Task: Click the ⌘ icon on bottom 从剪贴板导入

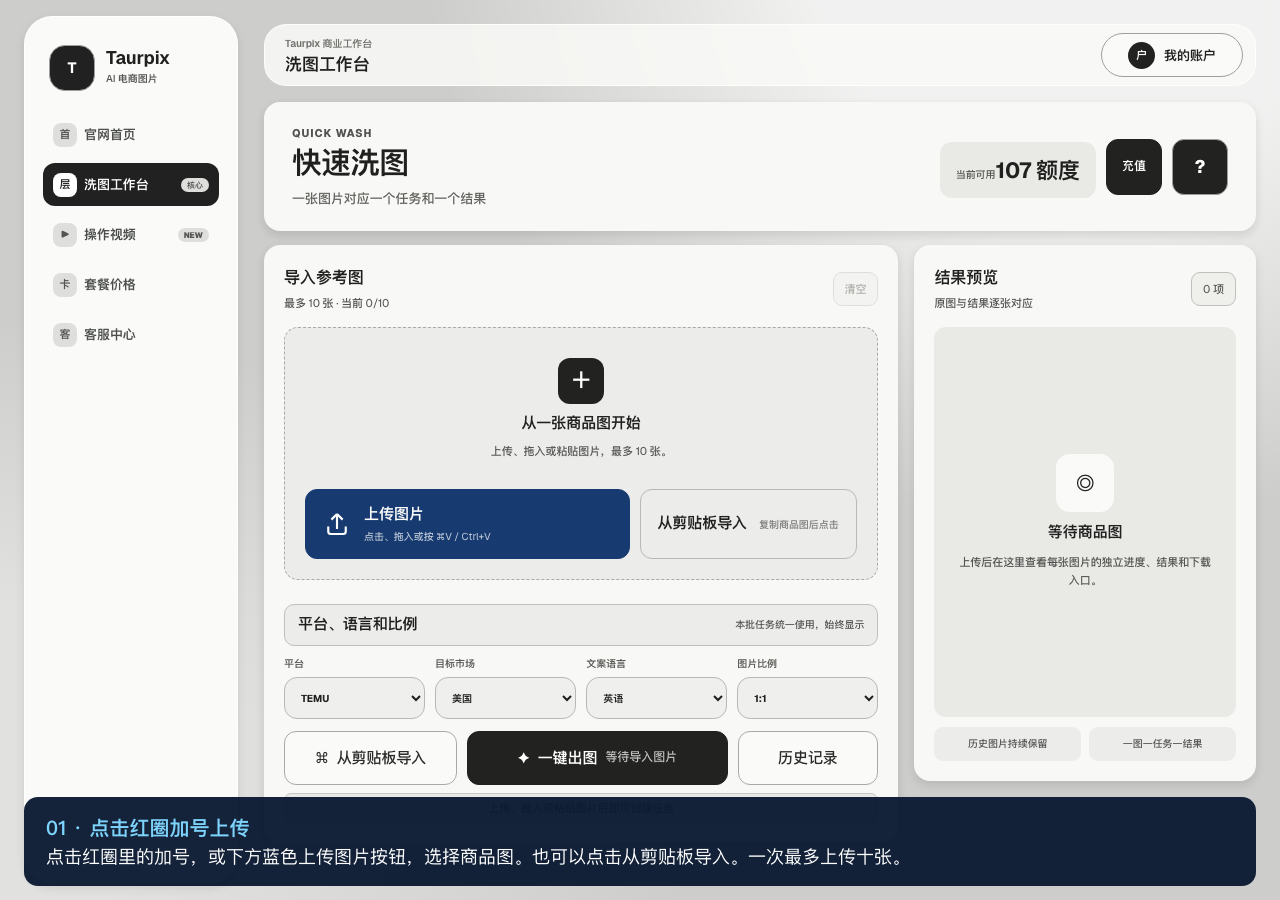Action: pyautogui.click(x=322, y=758)
